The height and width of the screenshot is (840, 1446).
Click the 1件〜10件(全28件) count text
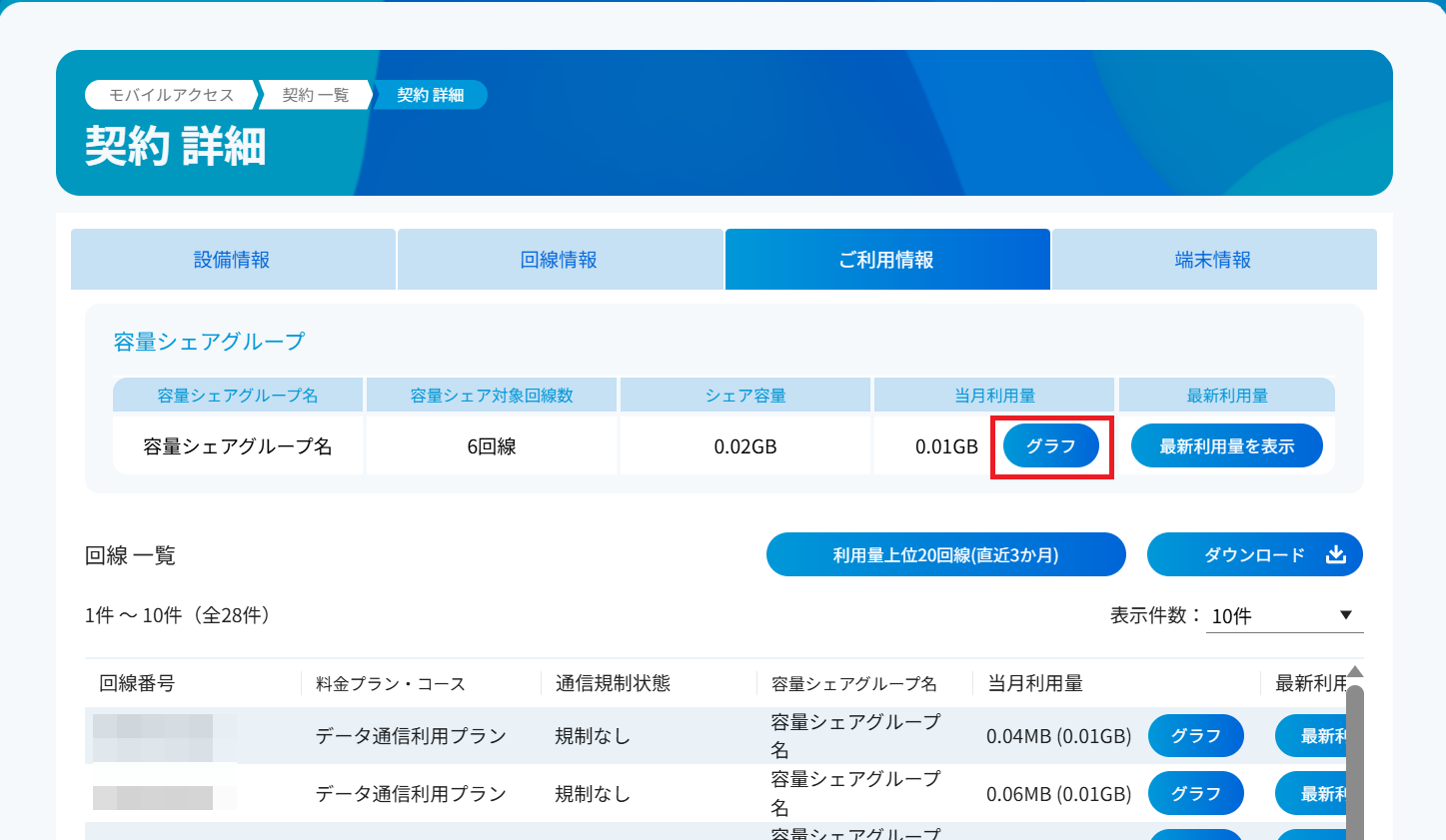pyautogui.click(x=181, y=615)
